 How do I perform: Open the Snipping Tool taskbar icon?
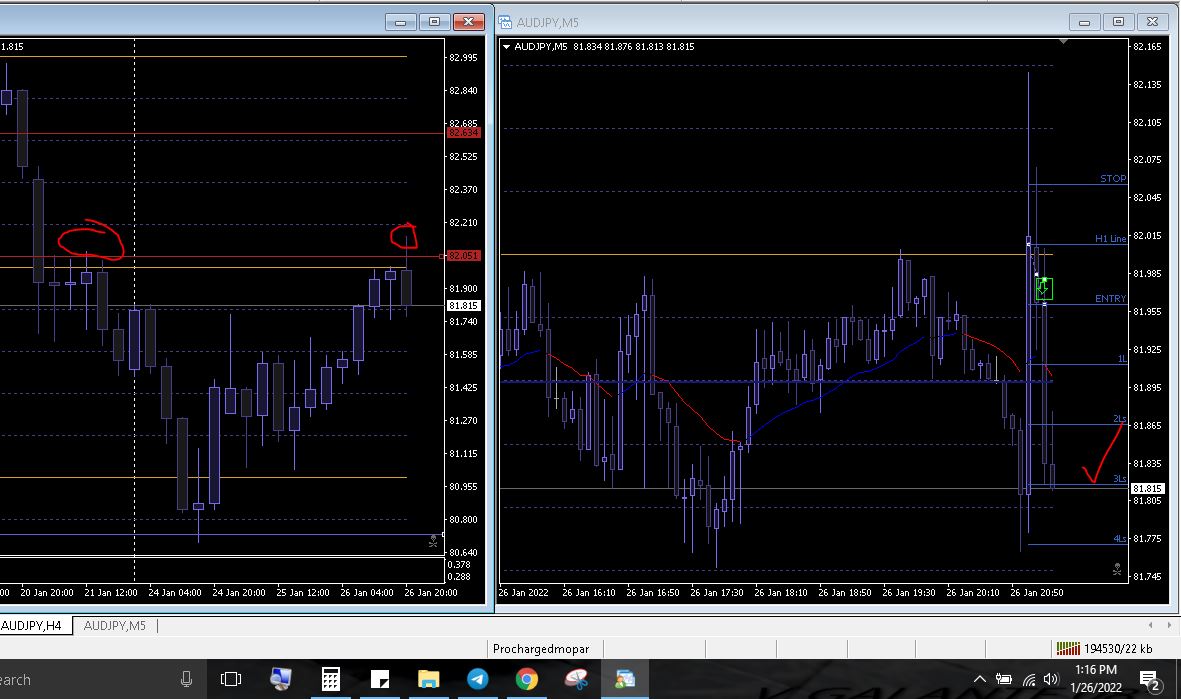point(576,680)
